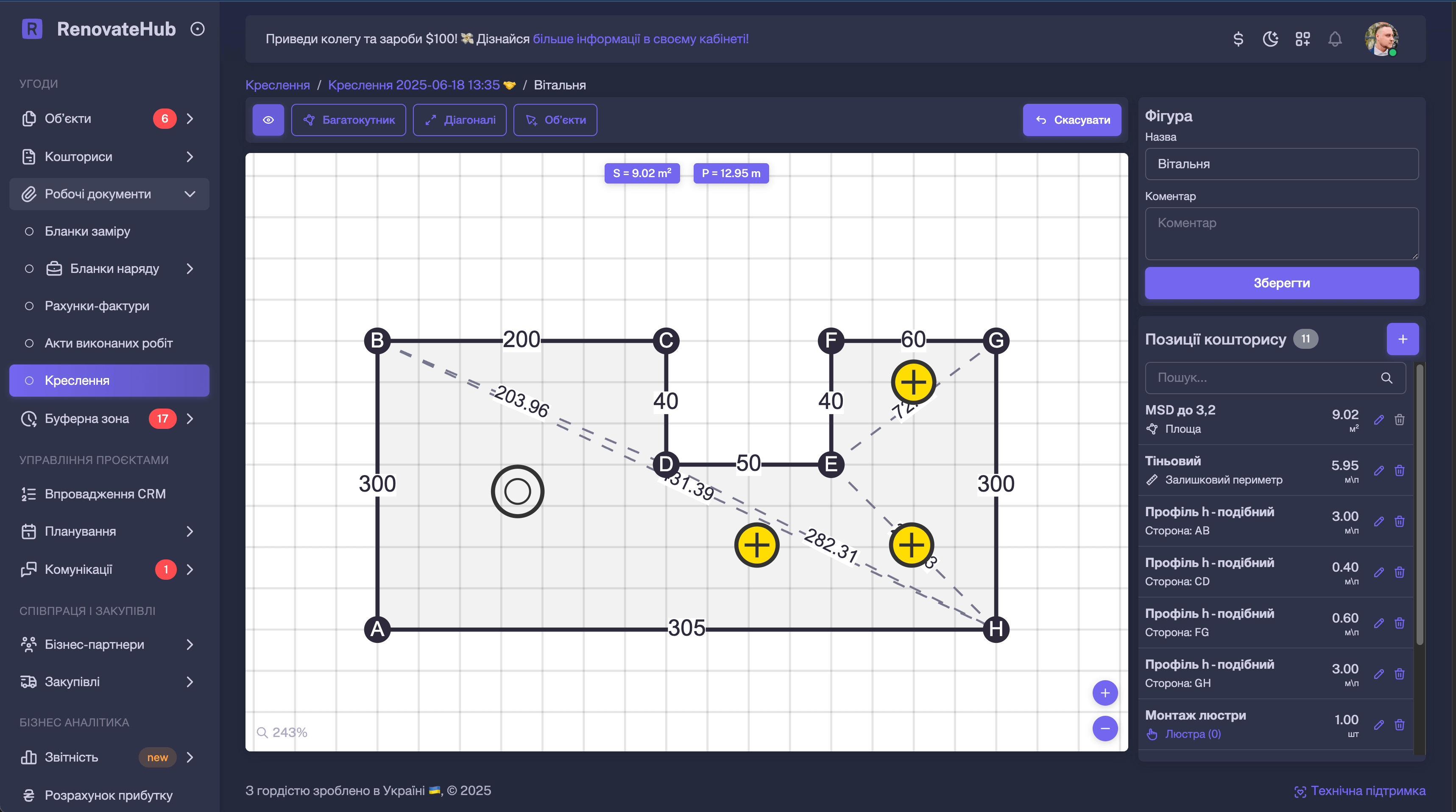Edit Профіль h-подібний Сторона: GH
Viewport: 1456px width, 812px height.
(x=1378, y=673)
